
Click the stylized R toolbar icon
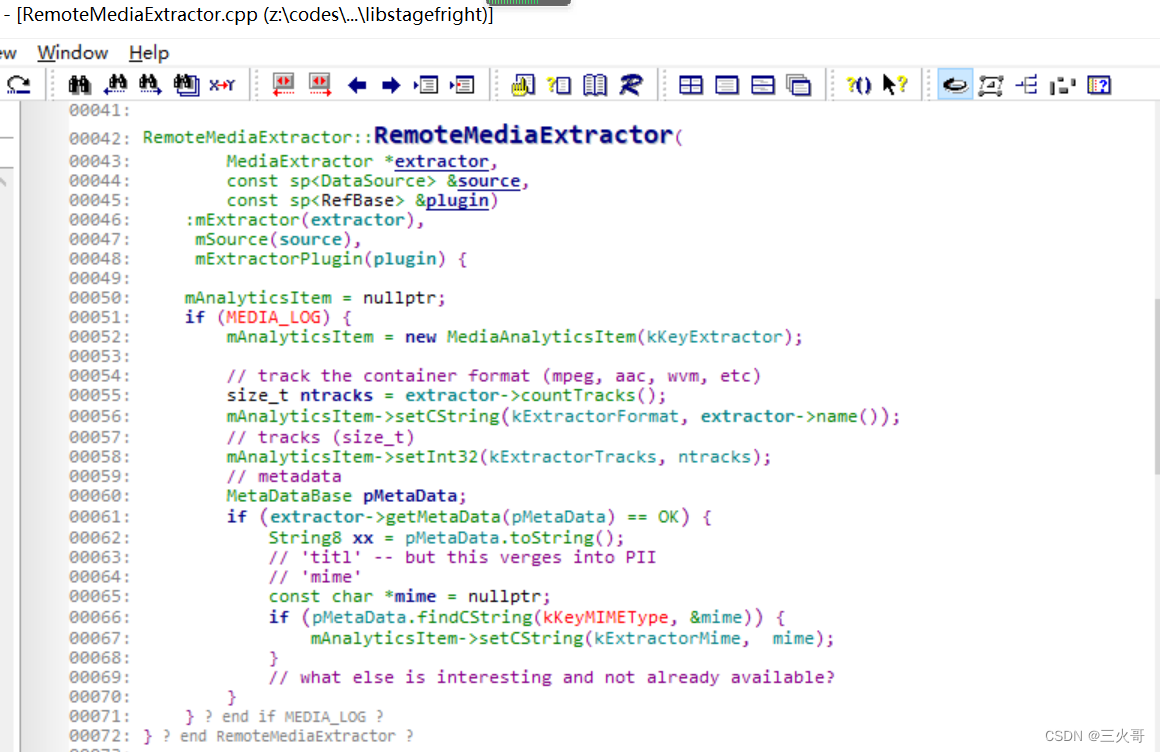point(631,85)
